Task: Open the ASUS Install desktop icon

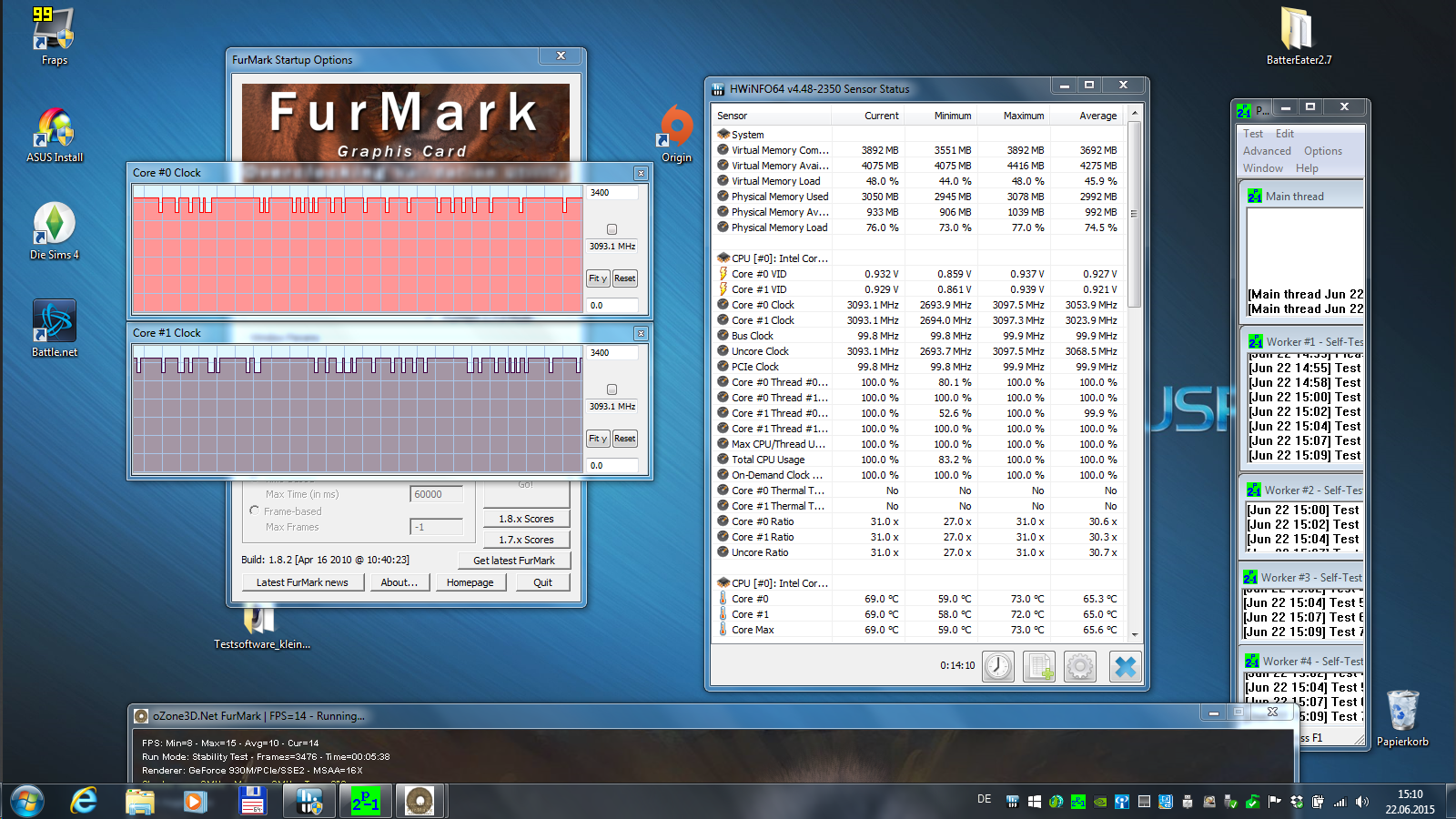Action: tap(55, 135)
